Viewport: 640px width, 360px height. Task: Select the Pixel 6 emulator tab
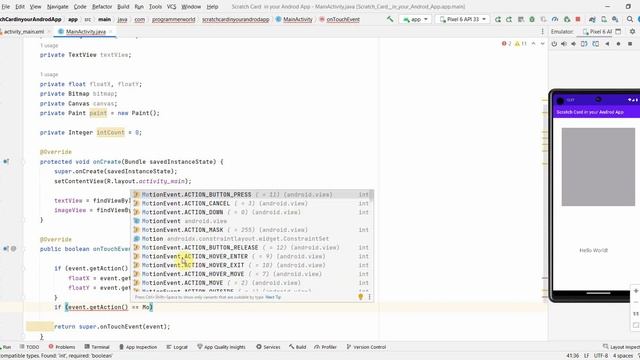pyautogui.click(x=597, y=31)
